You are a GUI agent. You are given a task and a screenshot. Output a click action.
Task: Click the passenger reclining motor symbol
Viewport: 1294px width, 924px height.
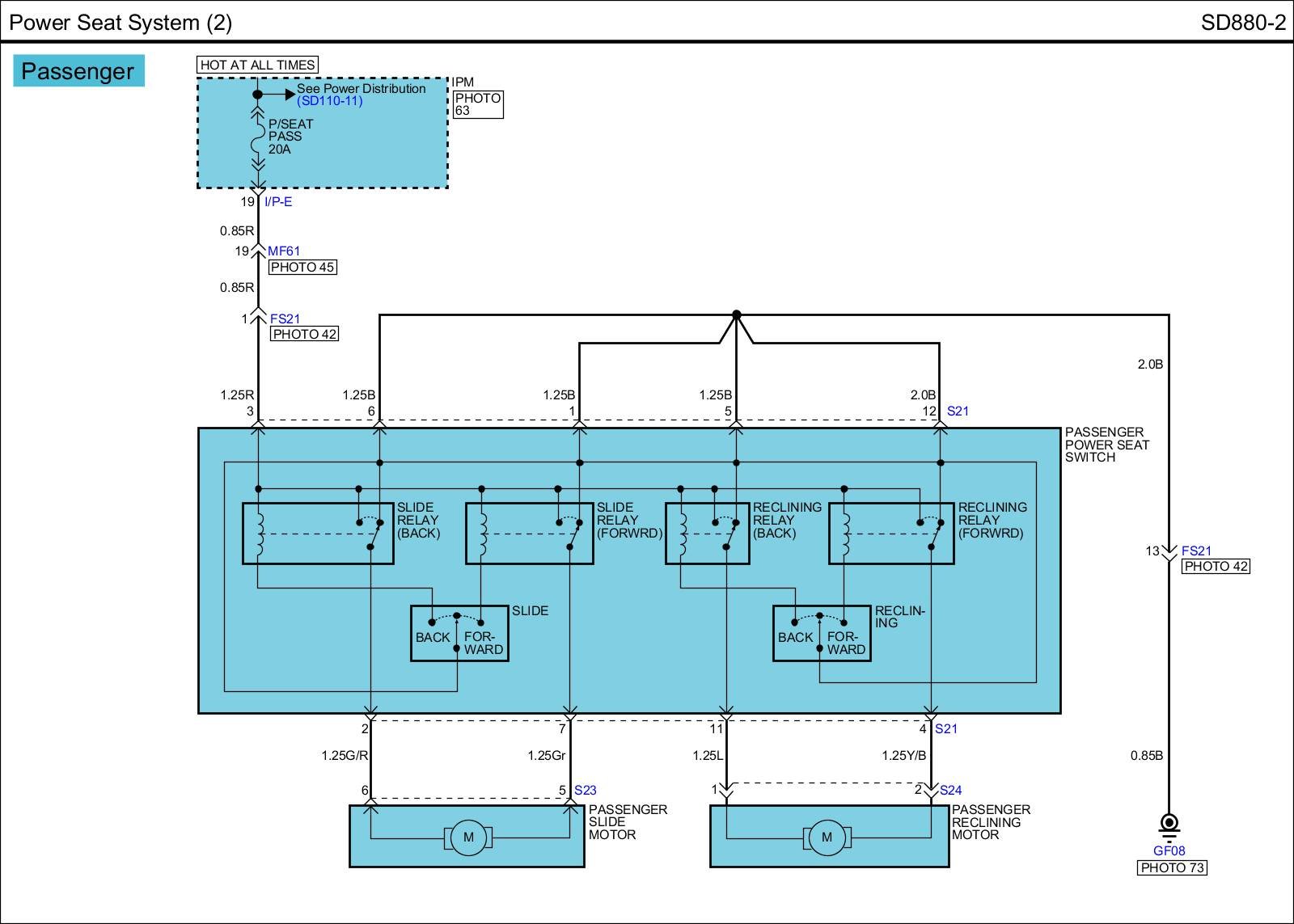coord(827,838)
